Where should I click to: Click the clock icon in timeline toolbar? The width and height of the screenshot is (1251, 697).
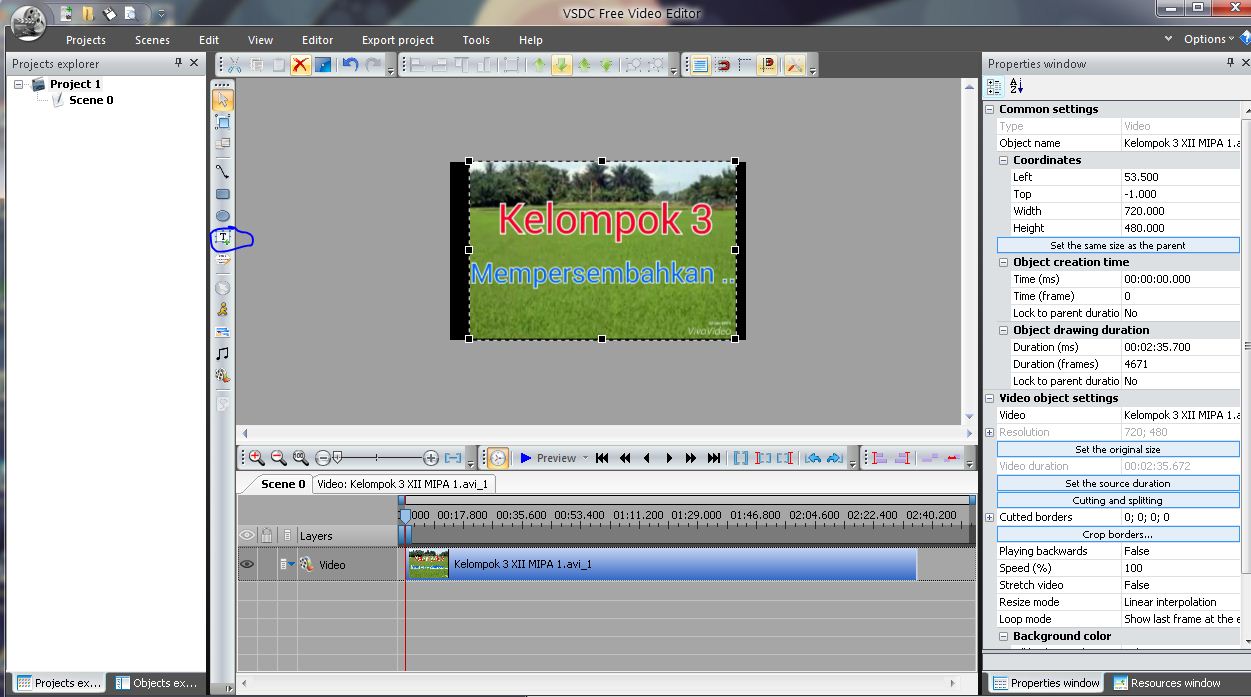(x=497, y=458)
